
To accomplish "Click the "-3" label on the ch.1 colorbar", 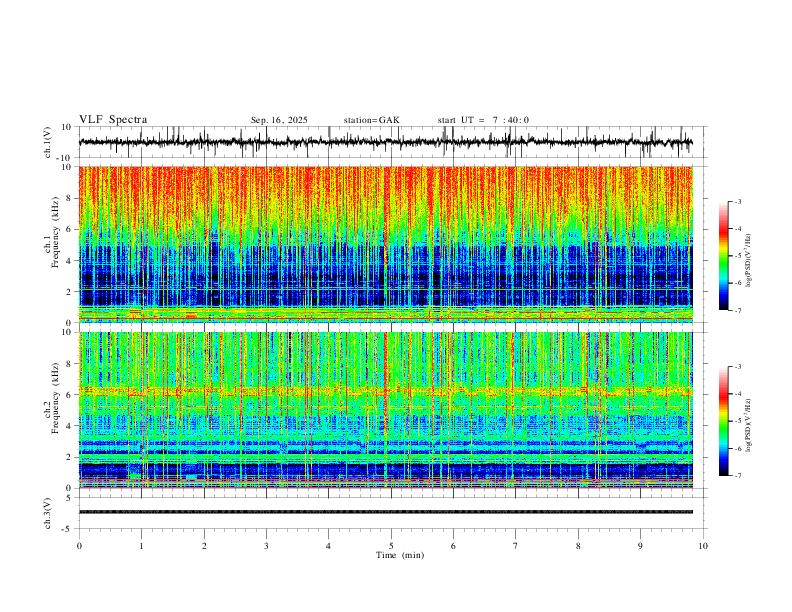I will 738,201.
